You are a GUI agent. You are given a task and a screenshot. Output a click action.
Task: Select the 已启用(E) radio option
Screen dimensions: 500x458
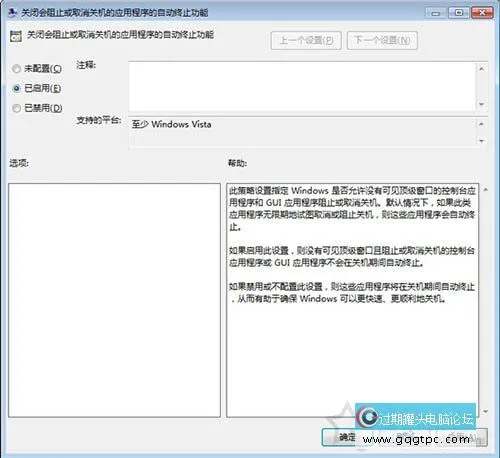[37, 88]
